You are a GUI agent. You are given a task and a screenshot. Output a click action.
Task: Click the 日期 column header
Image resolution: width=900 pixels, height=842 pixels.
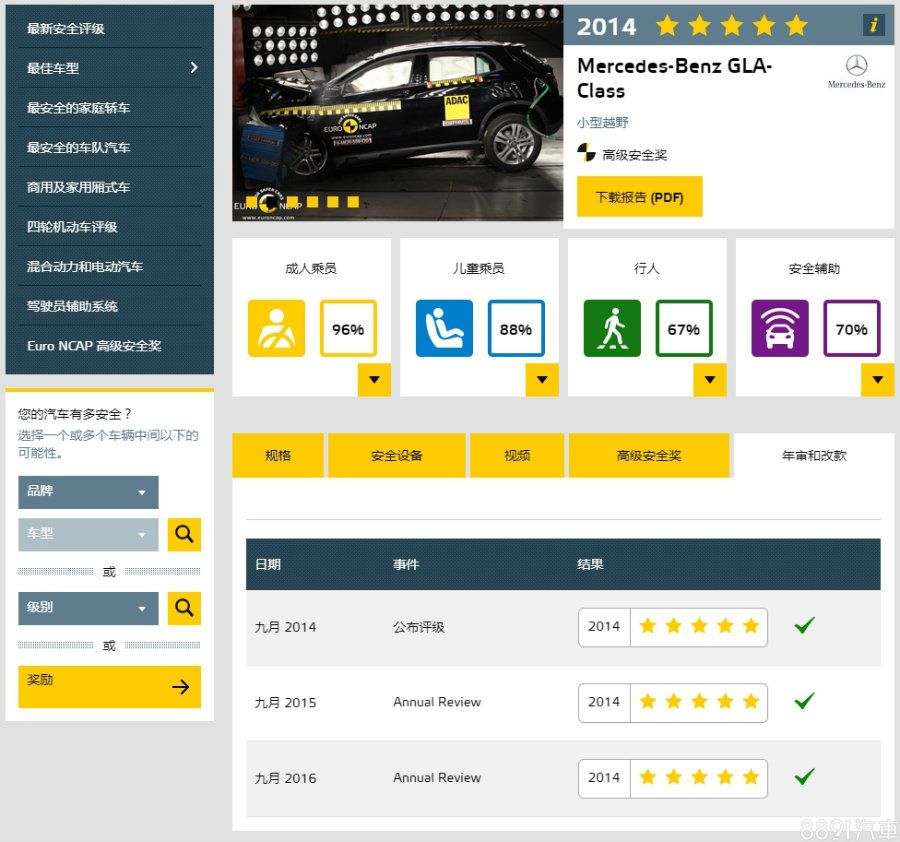(x=267, y=564)
